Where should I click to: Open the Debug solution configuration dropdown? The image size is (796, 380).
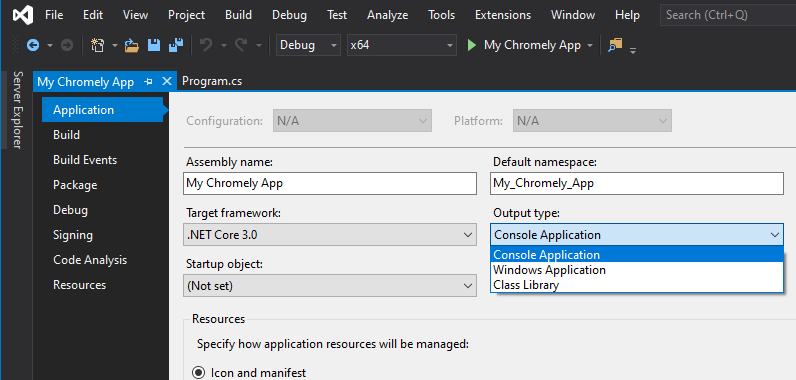pos(308,45)
